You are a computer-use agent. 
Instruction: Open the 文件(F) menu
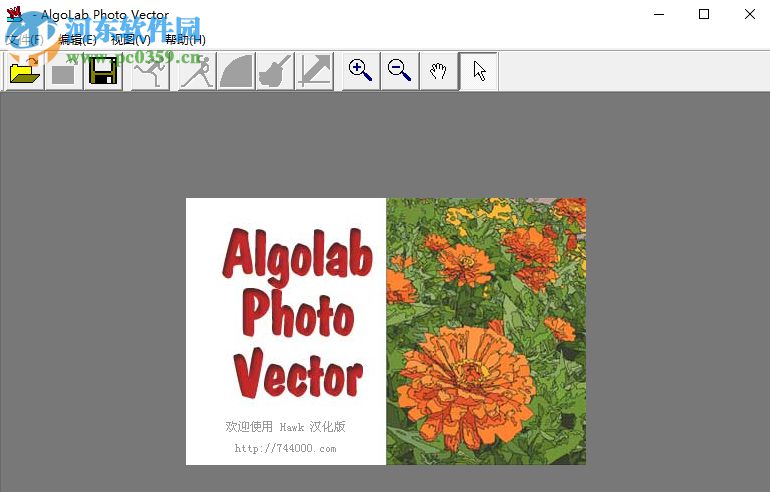(x=25, y=40)
